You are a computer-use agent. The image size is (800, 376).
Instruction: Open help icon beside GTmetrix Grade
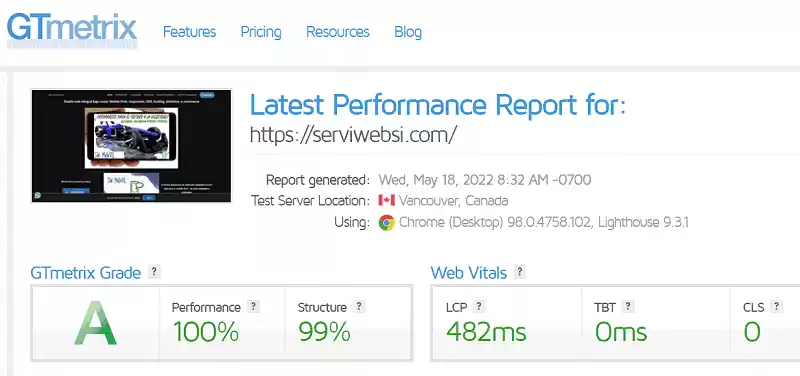[154, 272]
